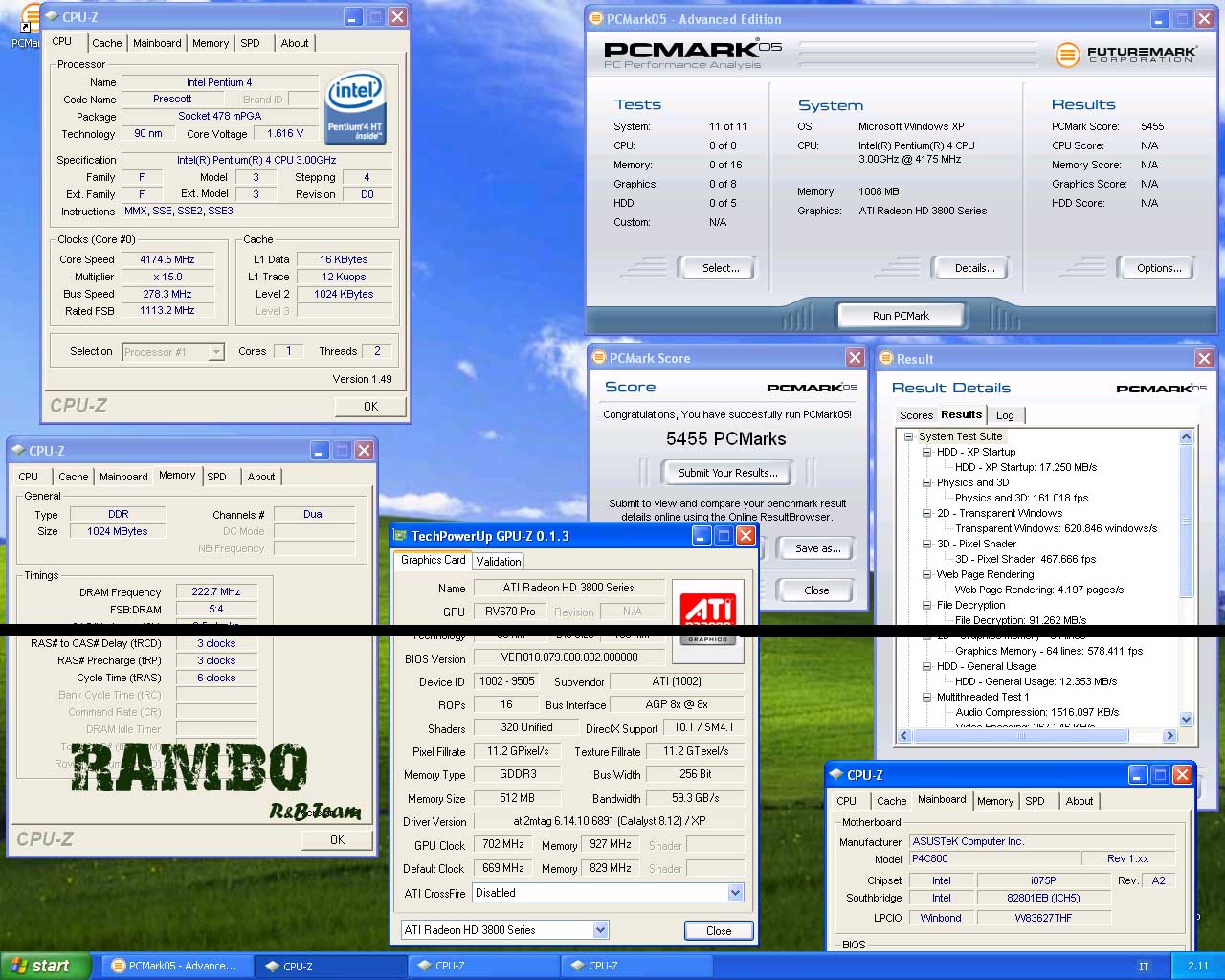Image resolution: width=1225 pixels, height=980 pixels.
Task: Click Result tree horizontal scroll left arrow
Action: click(904, 736)
